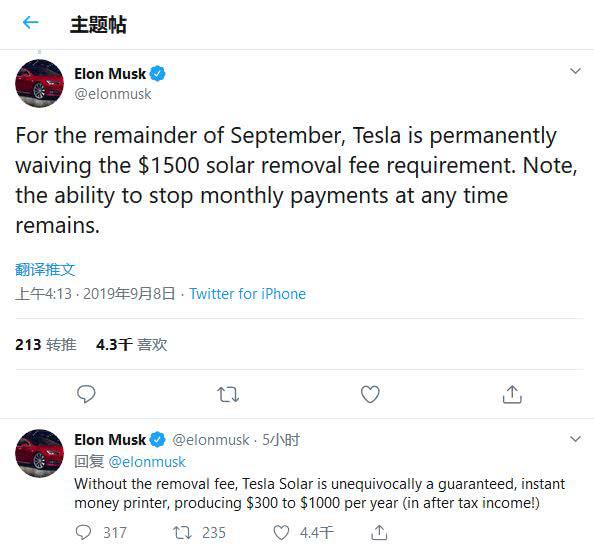View the 4.3千 喜欢 likes list
This screenshot has height=550, width=594.
tap(131, 344)
